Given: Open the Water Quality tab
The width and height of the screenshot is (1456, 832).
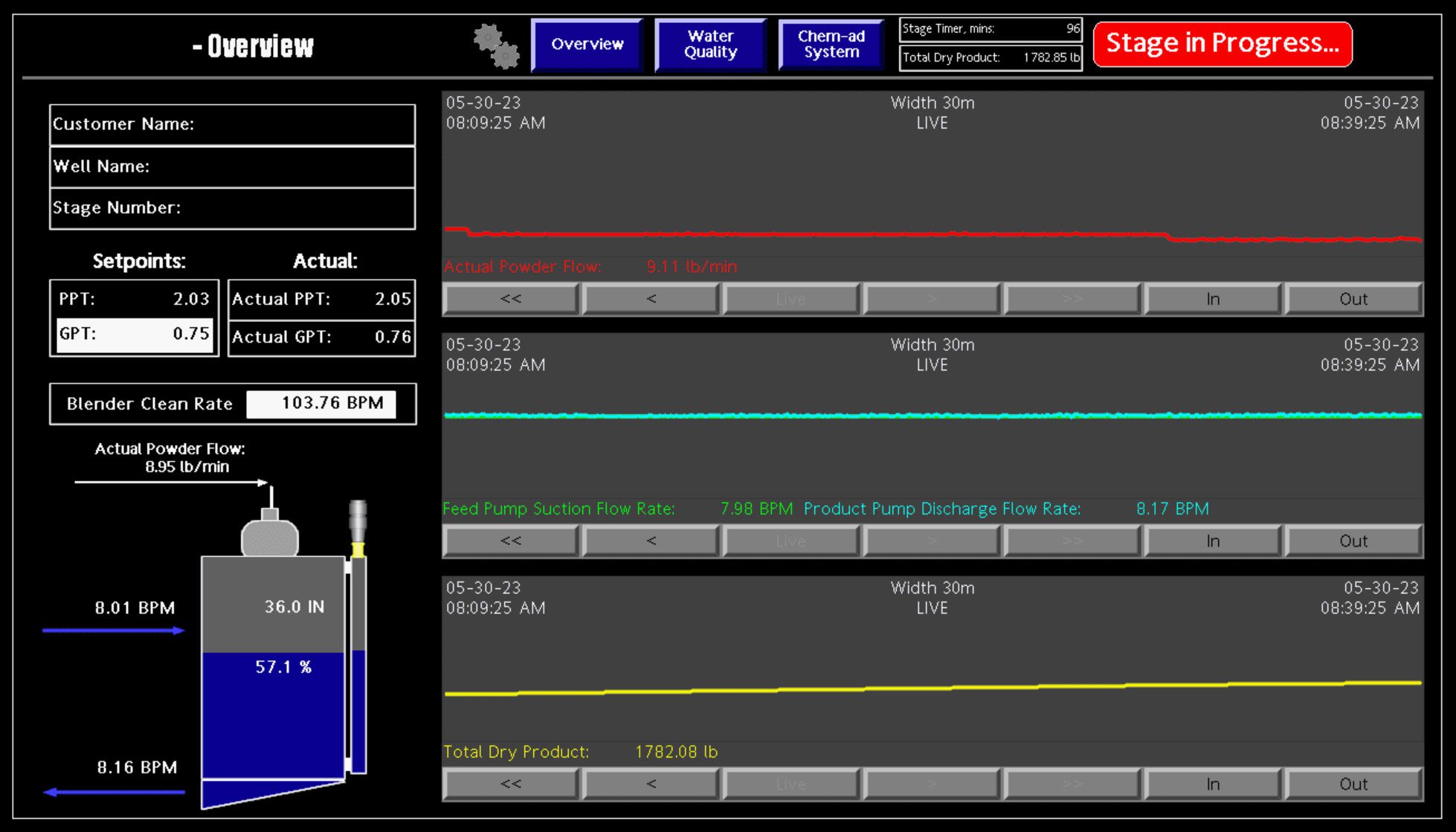Looking at the screenshot, I should (711, 45).
